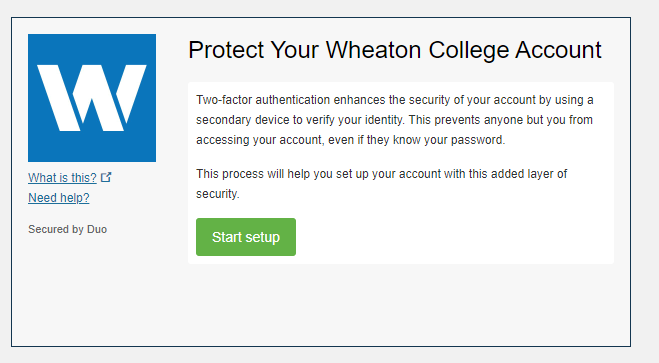
Task: Click the word Account in the title
Action: tap(559, 50)
